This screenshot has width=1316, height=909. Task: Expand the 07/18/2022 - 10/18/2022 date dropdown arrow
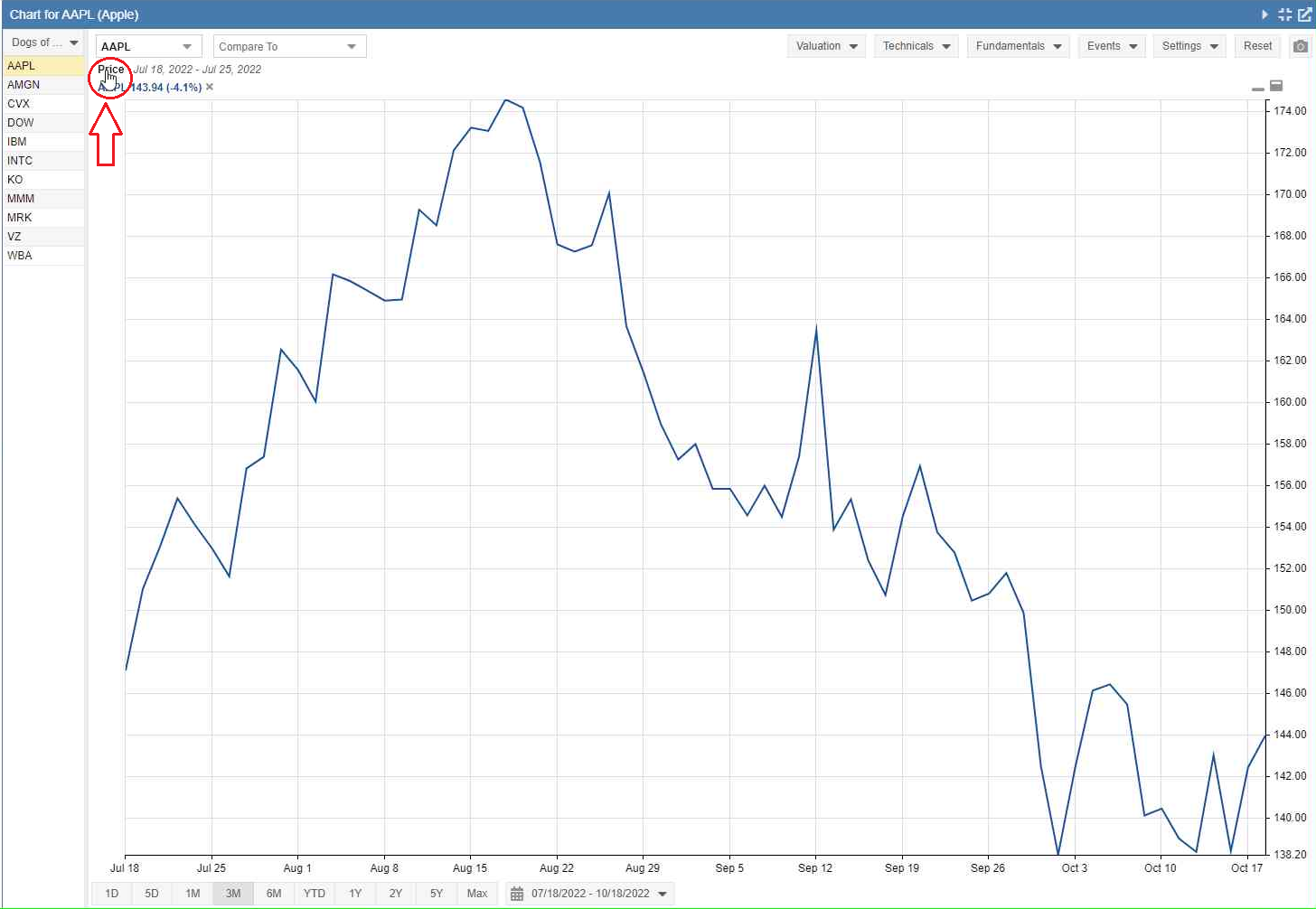click(x=663, y=894)
